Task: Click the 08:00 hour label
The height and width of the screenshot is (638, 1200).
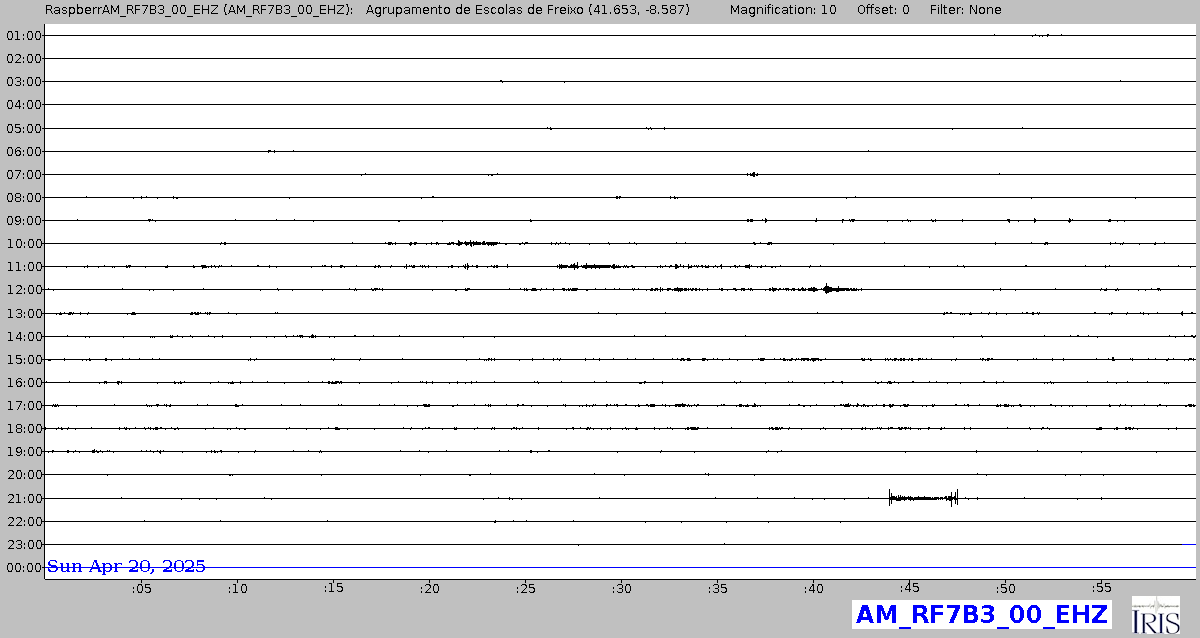Action: (x=24, y=198)
